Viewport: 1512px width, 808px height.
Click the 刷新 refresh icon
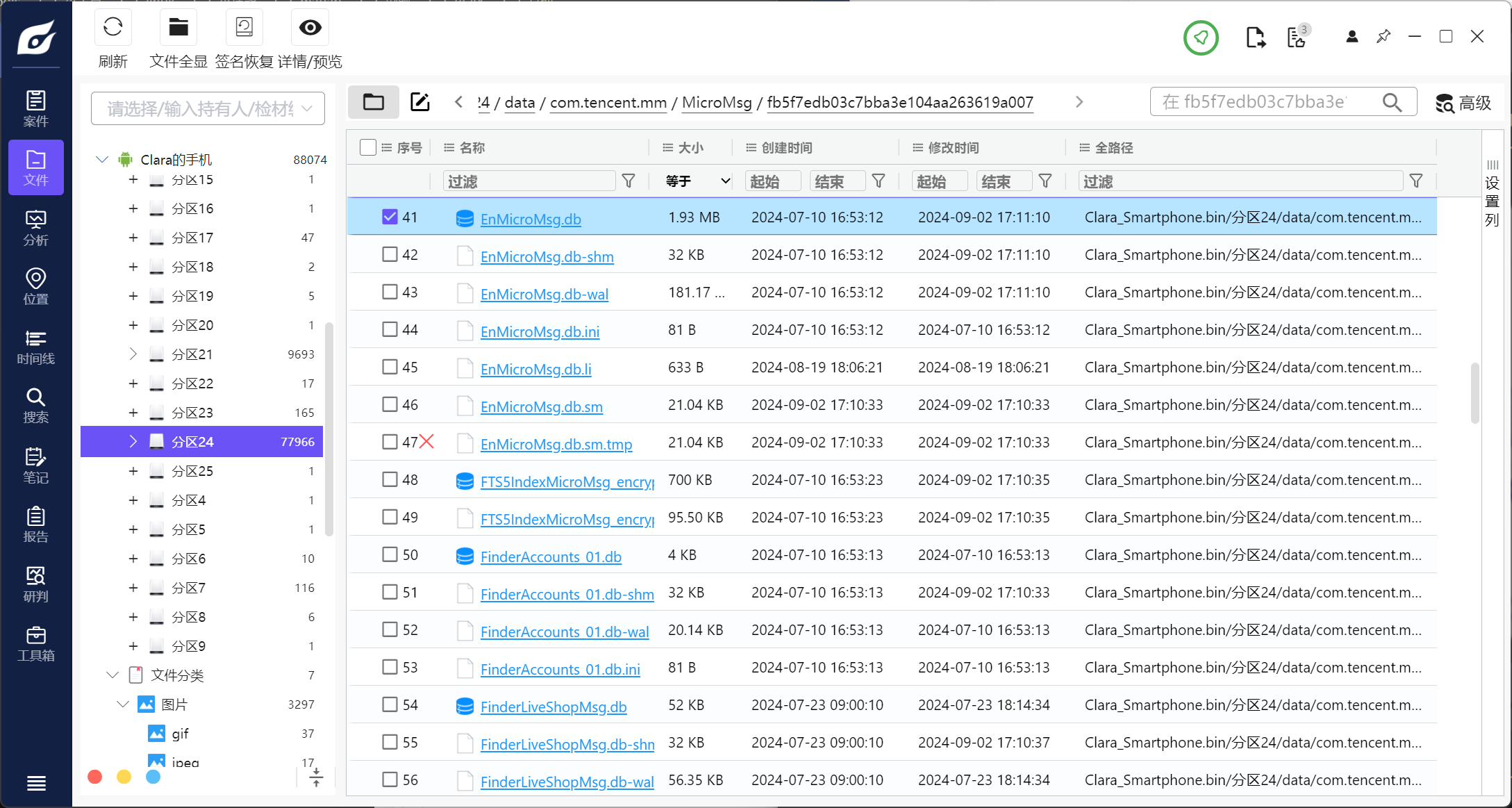[x=113, y=28]
